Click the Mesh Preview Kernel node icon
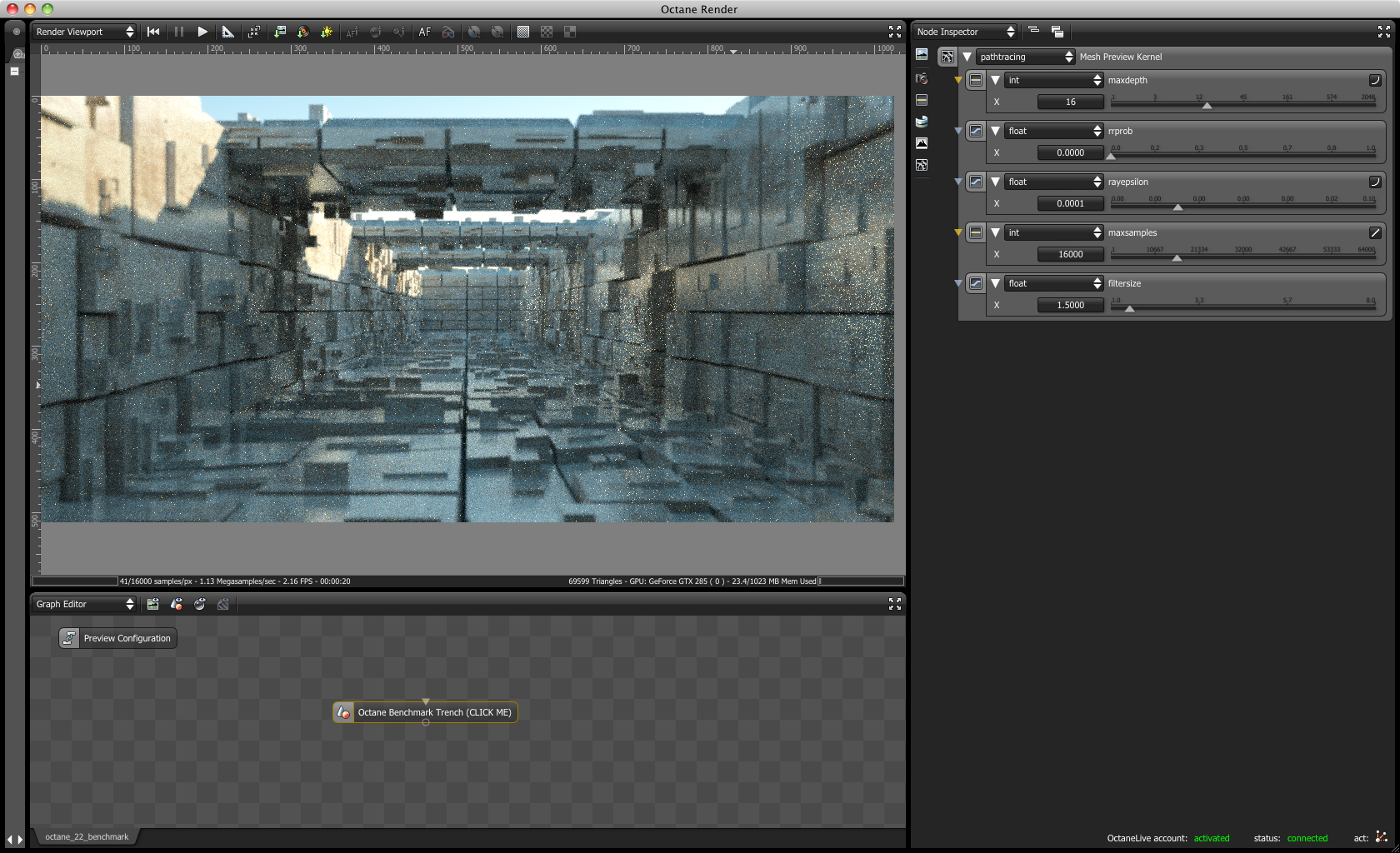The width and height of the screenshot is (1400, 853). (x=947, y=57)
